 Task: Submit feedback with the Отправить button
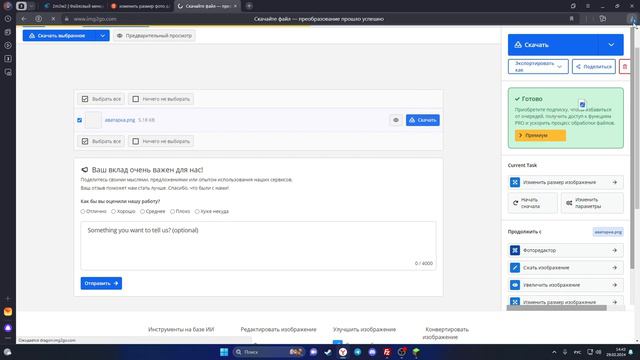pos(101,283)
